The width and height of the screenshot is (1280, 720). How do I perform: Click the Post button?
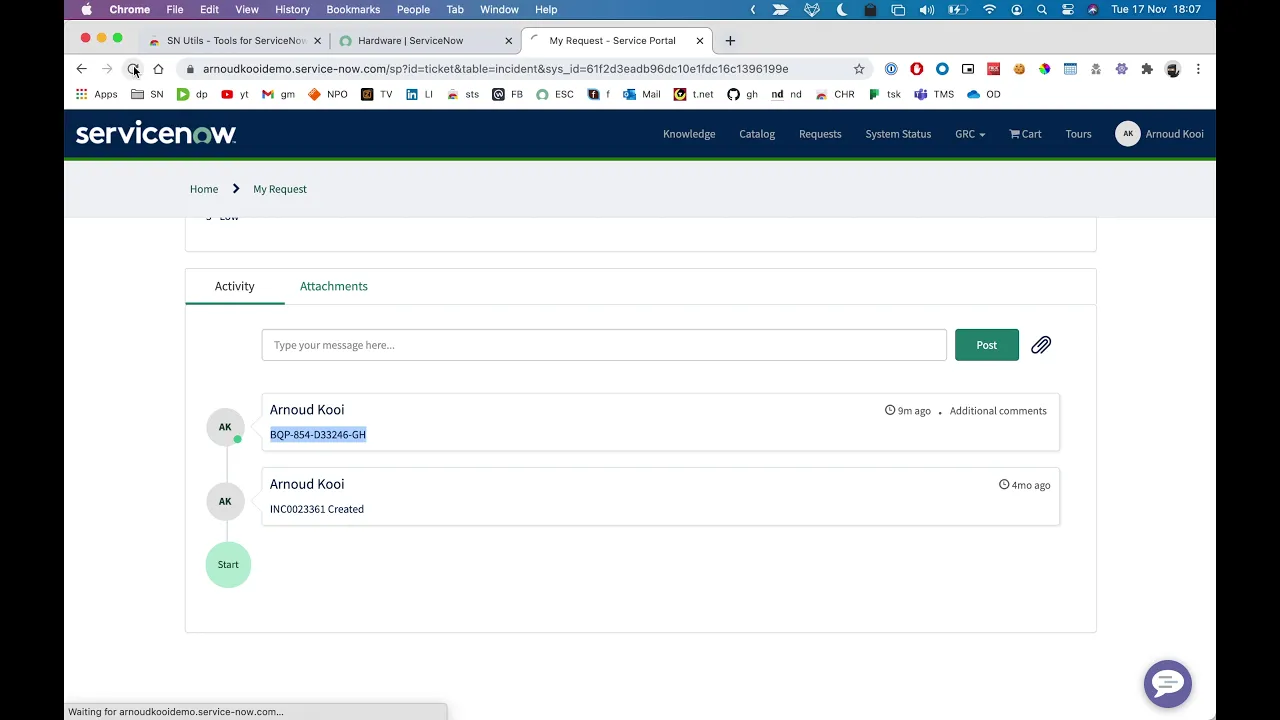coord(986,345)
